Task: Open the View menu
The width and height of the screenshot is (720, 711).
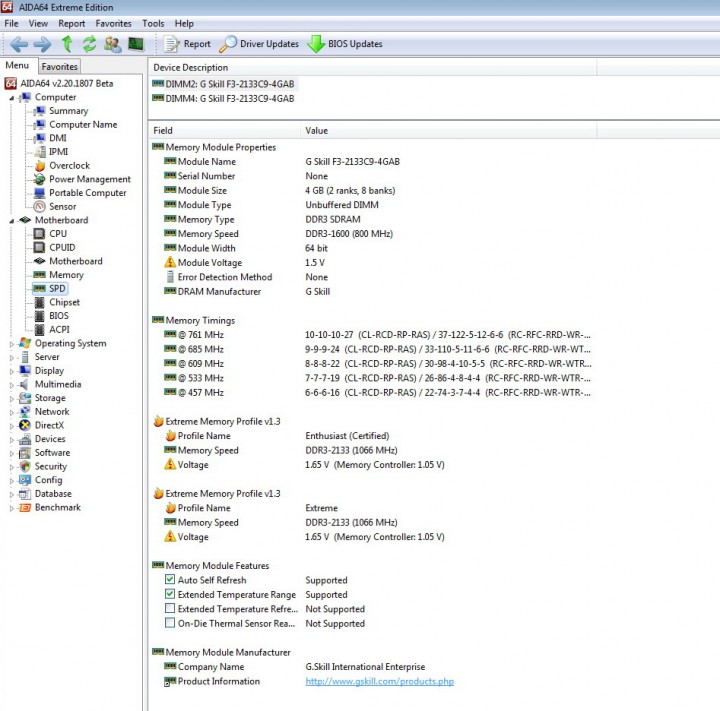Action: coord(38,23)
